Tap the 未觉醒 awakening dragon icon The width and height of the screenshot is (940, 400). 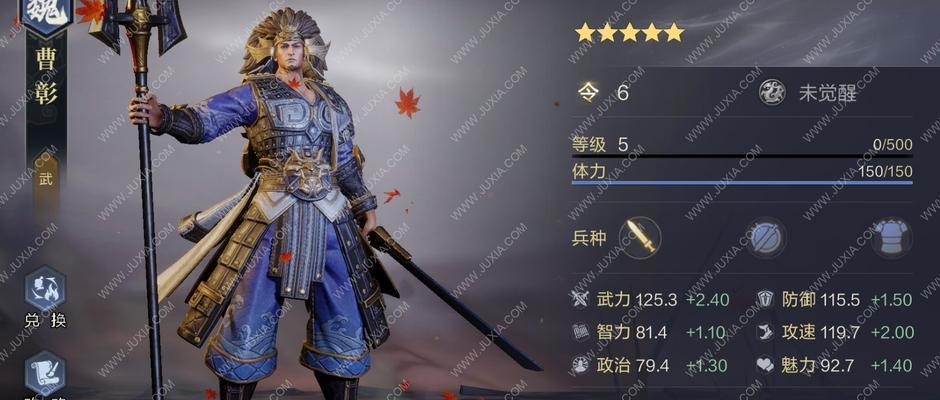point(772,93)
